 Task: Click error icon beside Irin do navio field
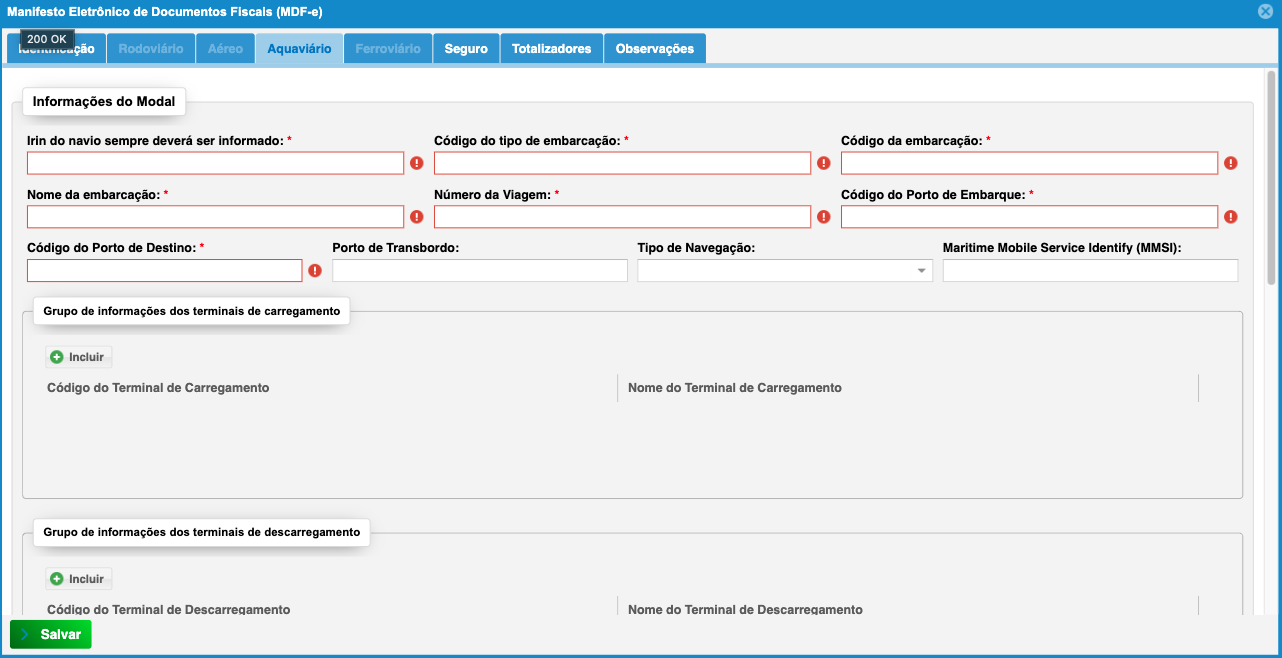417,163
